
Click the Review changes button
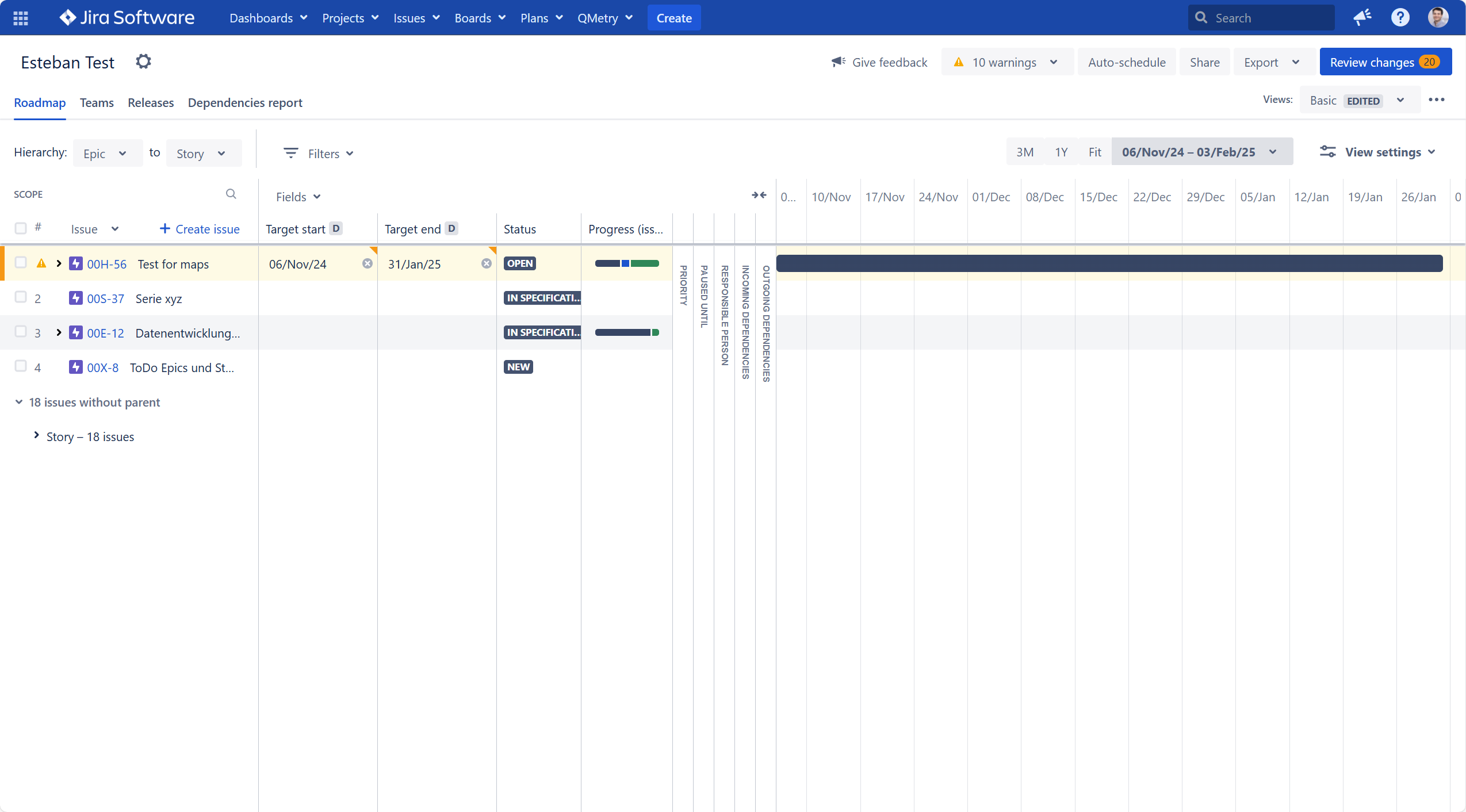(x=1385, y=62)
